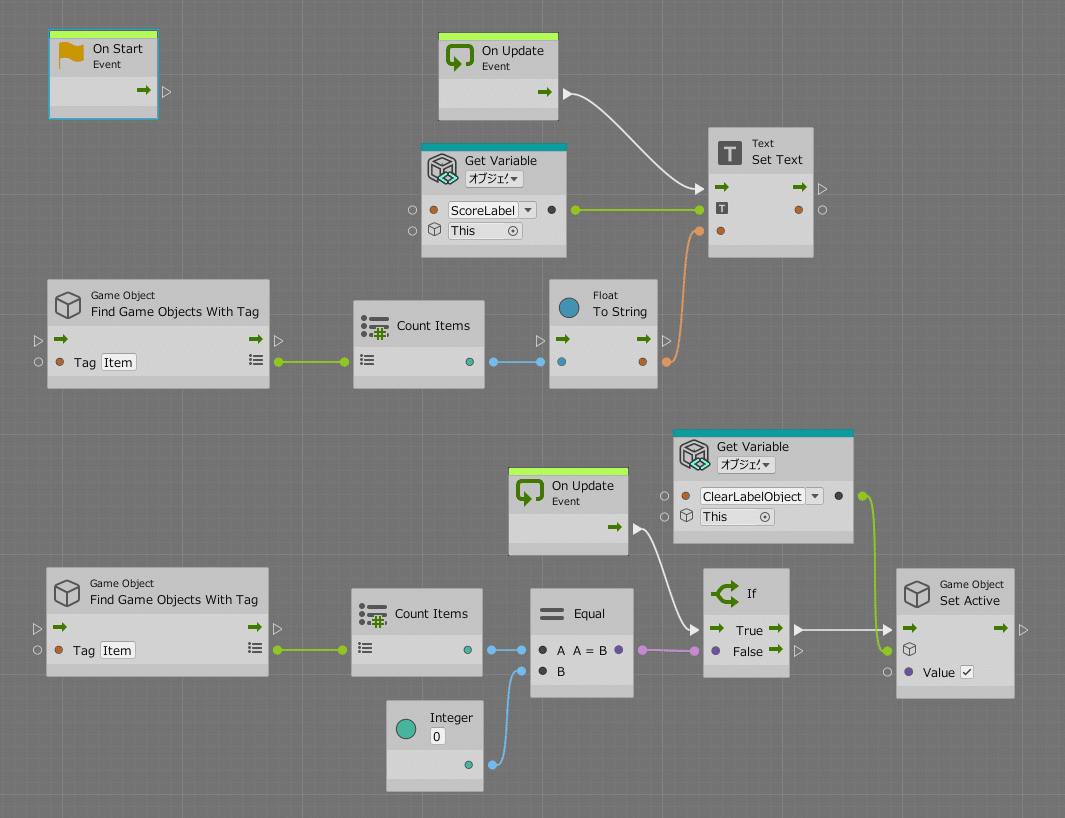Viewport: 1065px width, 818px height.
Task: Click the cube icon on Find Game Objects With Tag
Action: click(67, 305)
